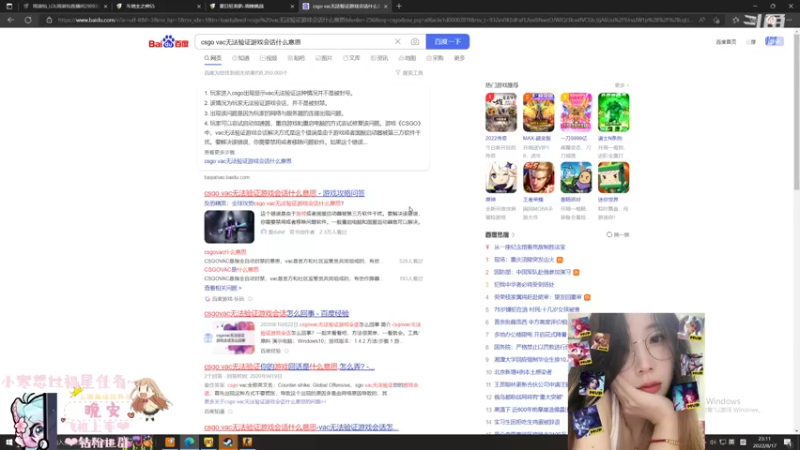This screenshot has width=800, height=450.
Task: Open the MAX 超变版 game icon
Action: point(538,112)
